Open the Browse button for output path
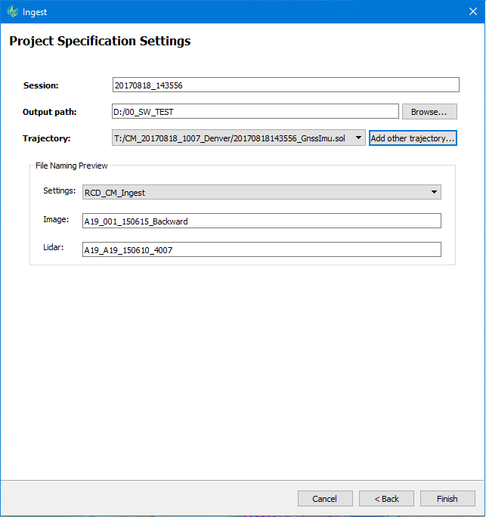Image resolution: width=486 pixels, height=517 pixels. coord(429,112)
